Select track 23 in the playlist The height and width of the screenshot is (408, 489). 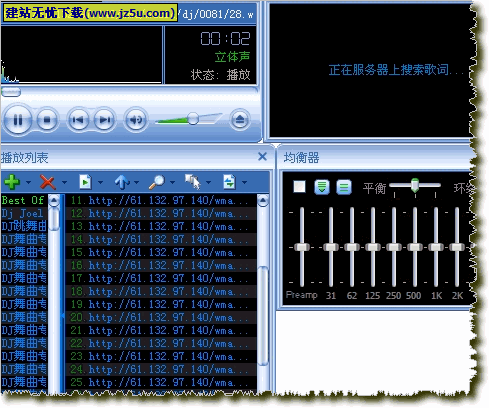pos(161,356)
